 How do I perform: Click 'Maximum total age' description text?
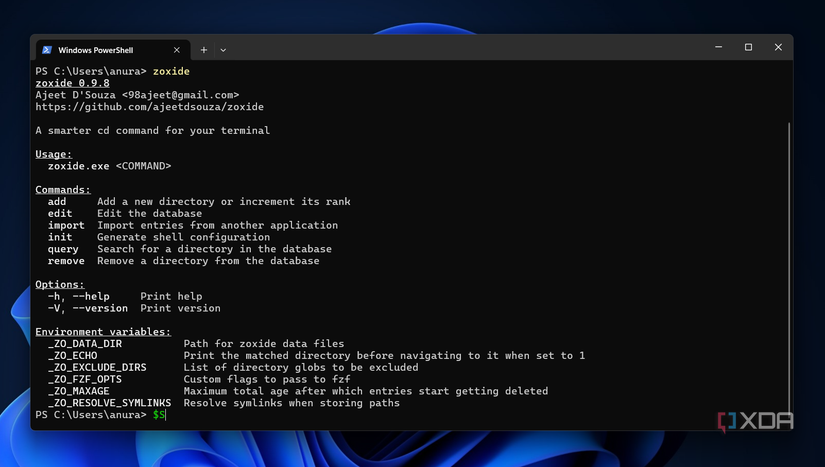[366, 391]
